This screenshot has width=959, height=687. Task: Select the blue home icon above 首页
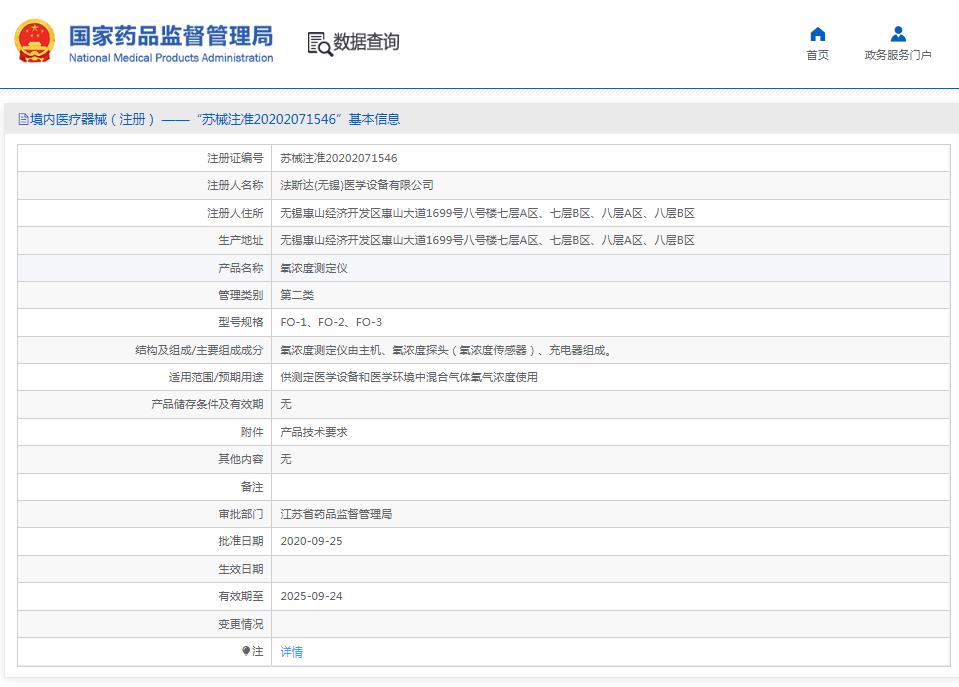click(817, 35)
